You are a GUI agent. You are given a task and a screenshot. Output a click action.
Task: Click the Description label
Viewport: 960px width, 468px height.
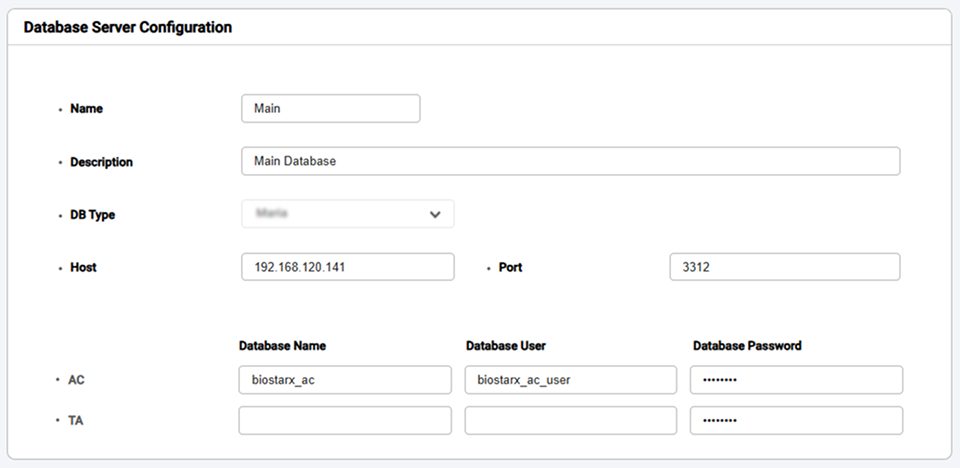point(101,162)
